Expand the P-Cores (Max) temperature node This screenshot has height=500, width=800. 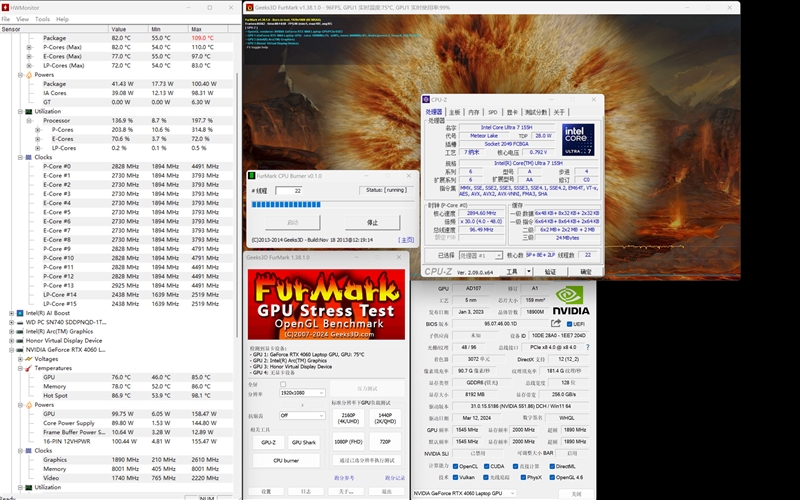click(x=29, y=47)
